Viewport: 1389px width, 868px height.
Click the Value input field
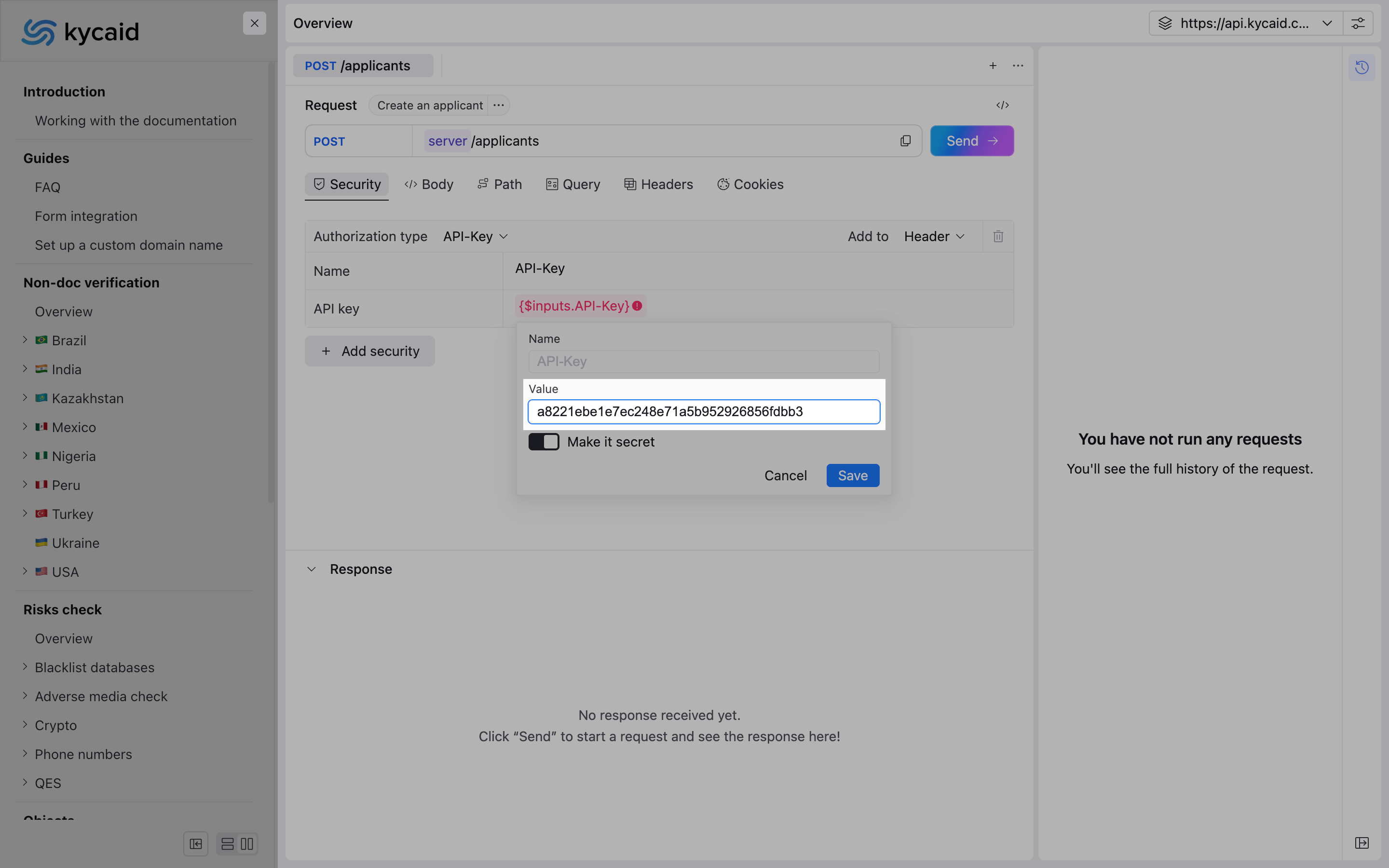point(703,412)
